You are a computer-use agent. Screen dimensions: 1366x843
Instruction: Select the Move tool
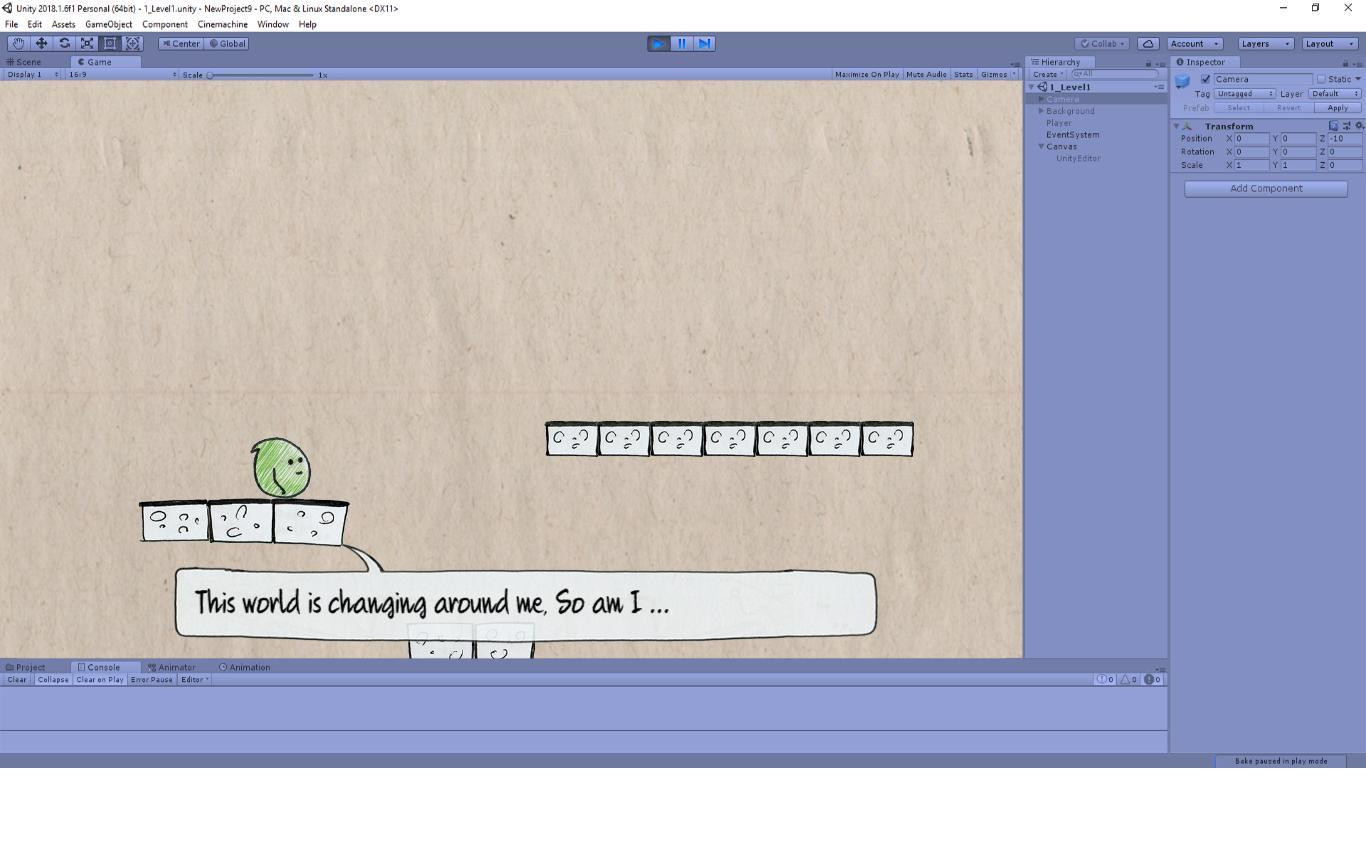point(41,43)
